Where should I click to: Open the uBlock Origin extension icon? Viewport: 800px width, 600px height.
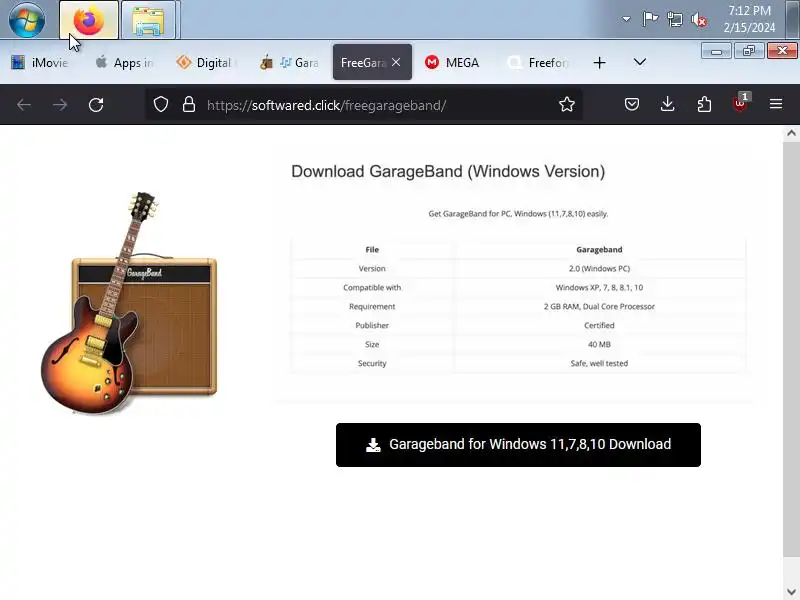click(740, 104)
